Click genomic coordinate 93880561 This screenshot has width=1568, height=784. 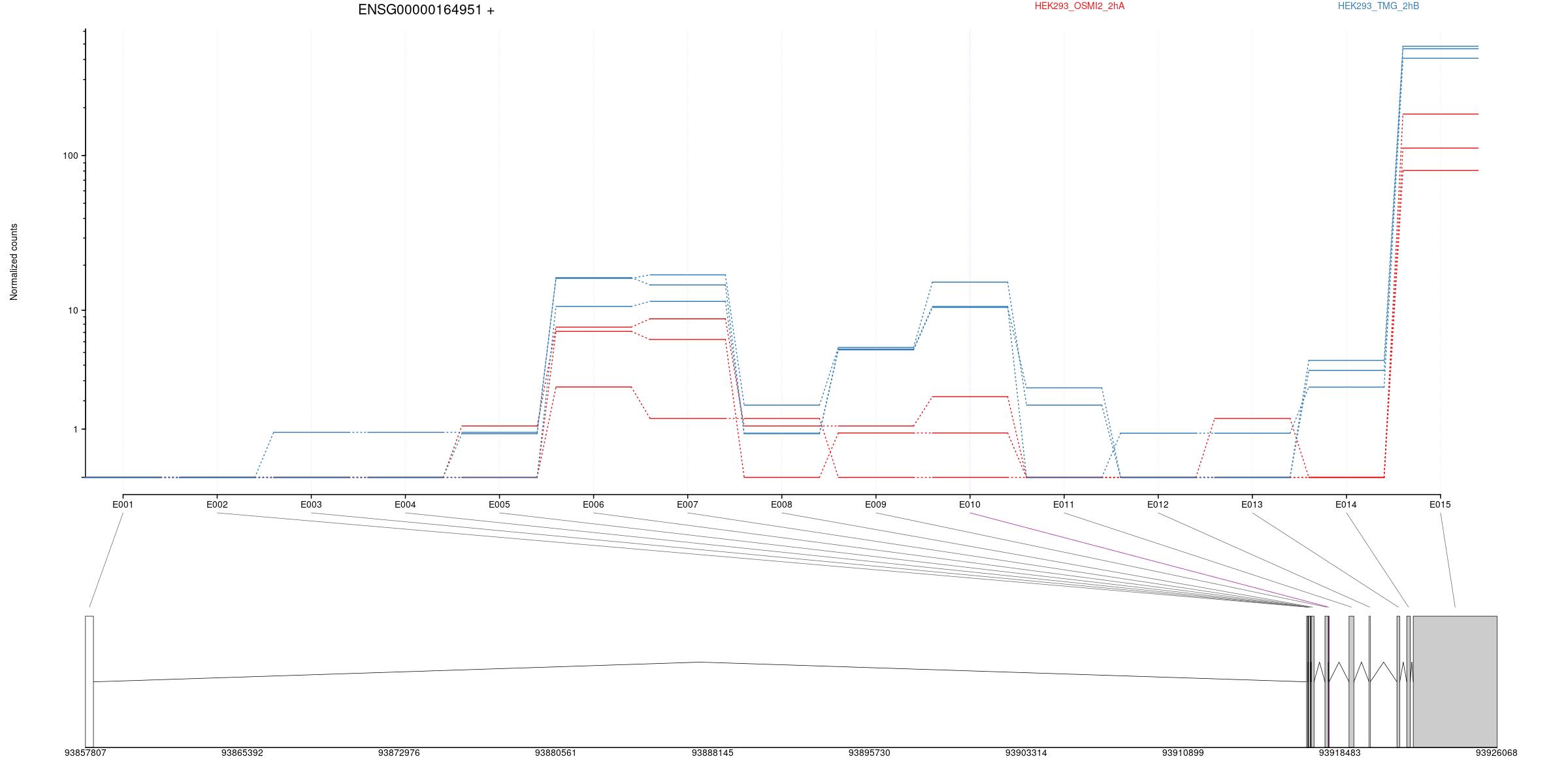pos(556,753)
